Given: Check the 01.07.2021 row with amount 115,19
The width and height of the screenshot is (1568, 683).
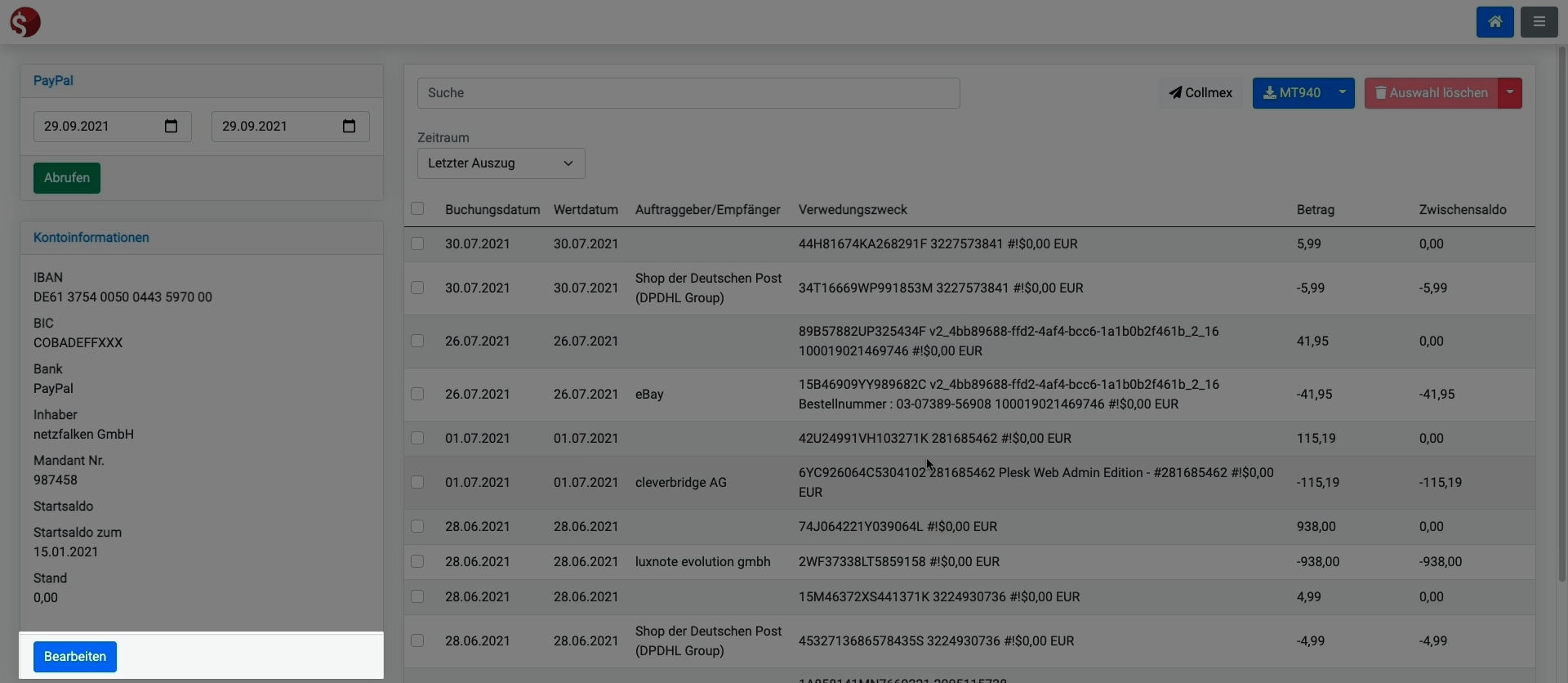Looking at the screenshot, I should [x=417, y=438].
